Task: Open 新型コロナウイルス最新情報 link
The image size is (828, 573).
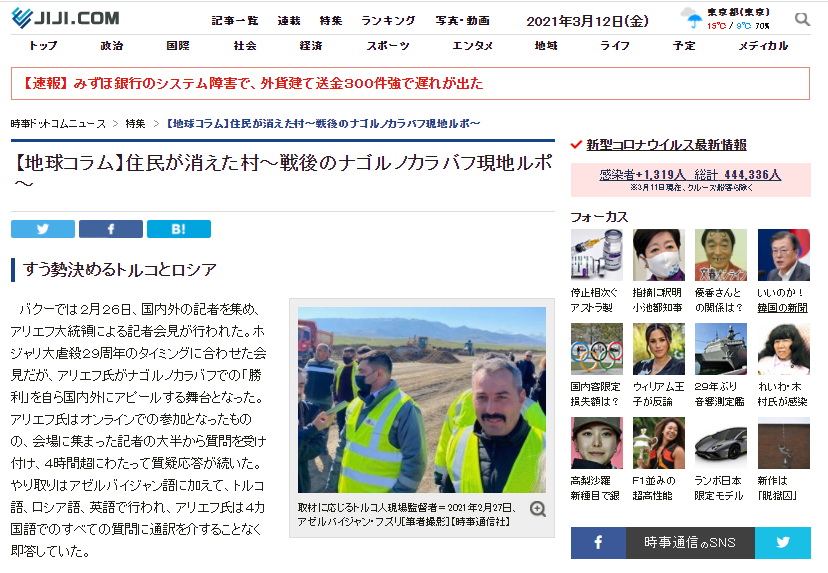Action: tap(666, 145)
